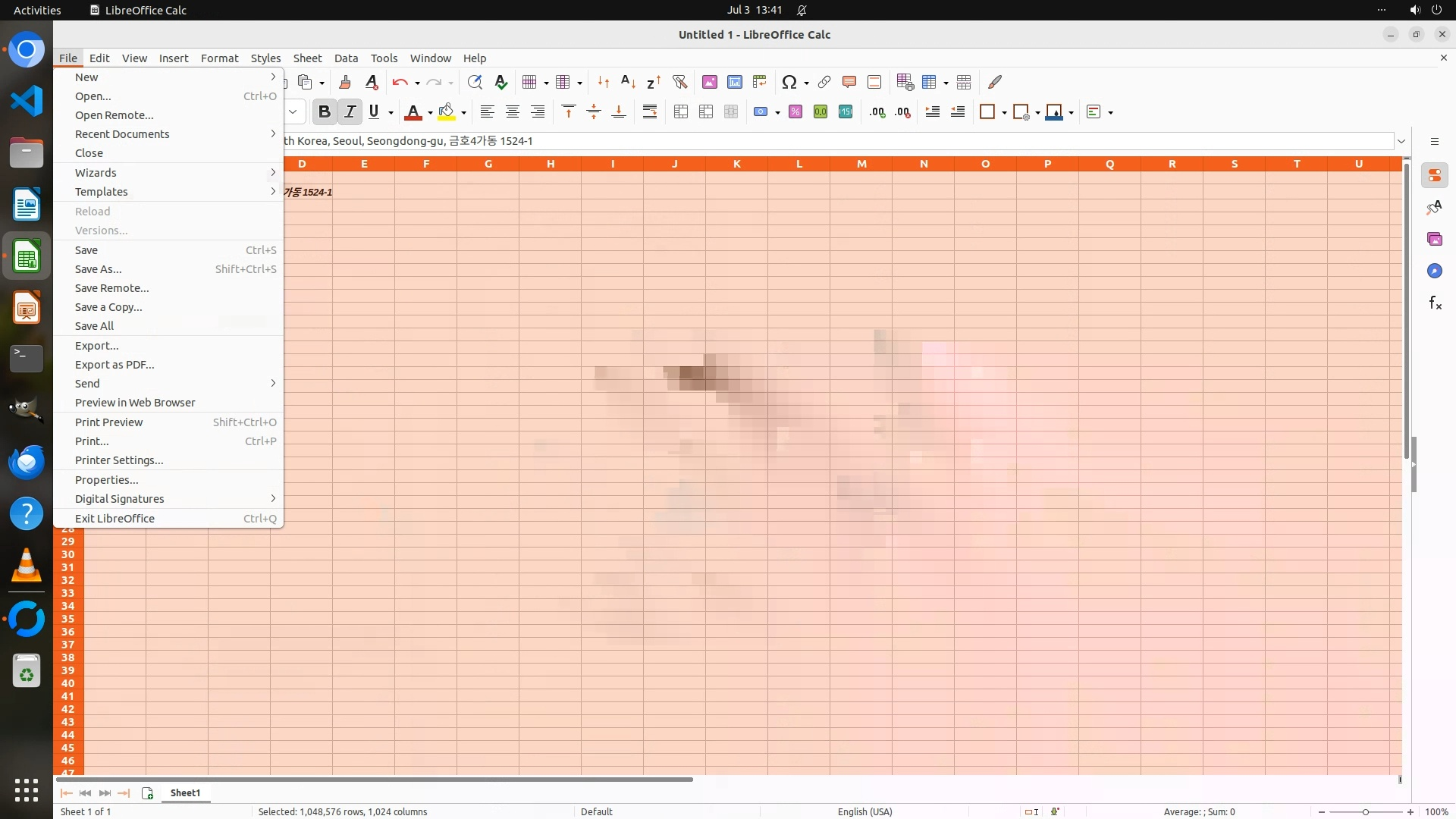The width and height of the screenshot is (1456, 819).
Task: Click the Insert Image toolbar icon
Action: 710,82
